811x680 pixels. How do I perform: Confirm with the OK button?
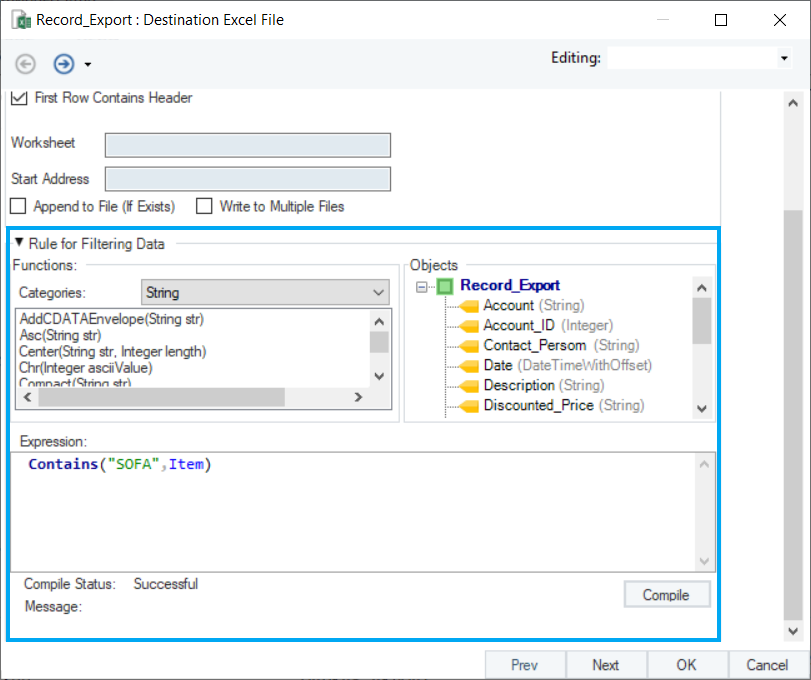(x=687, y=665)
